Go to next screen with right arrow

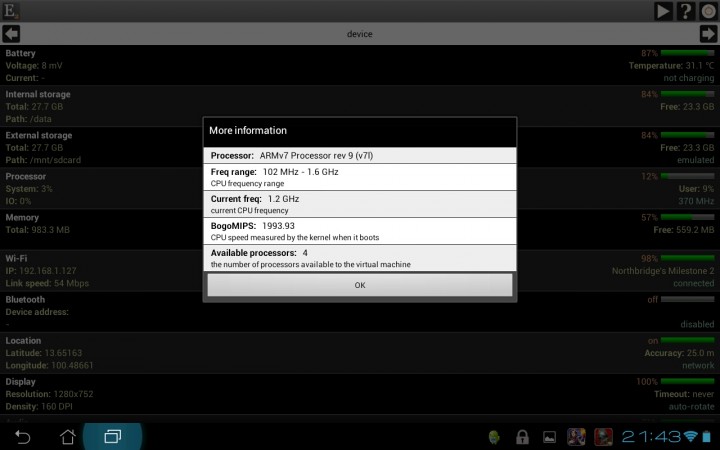tap(709, 34)
